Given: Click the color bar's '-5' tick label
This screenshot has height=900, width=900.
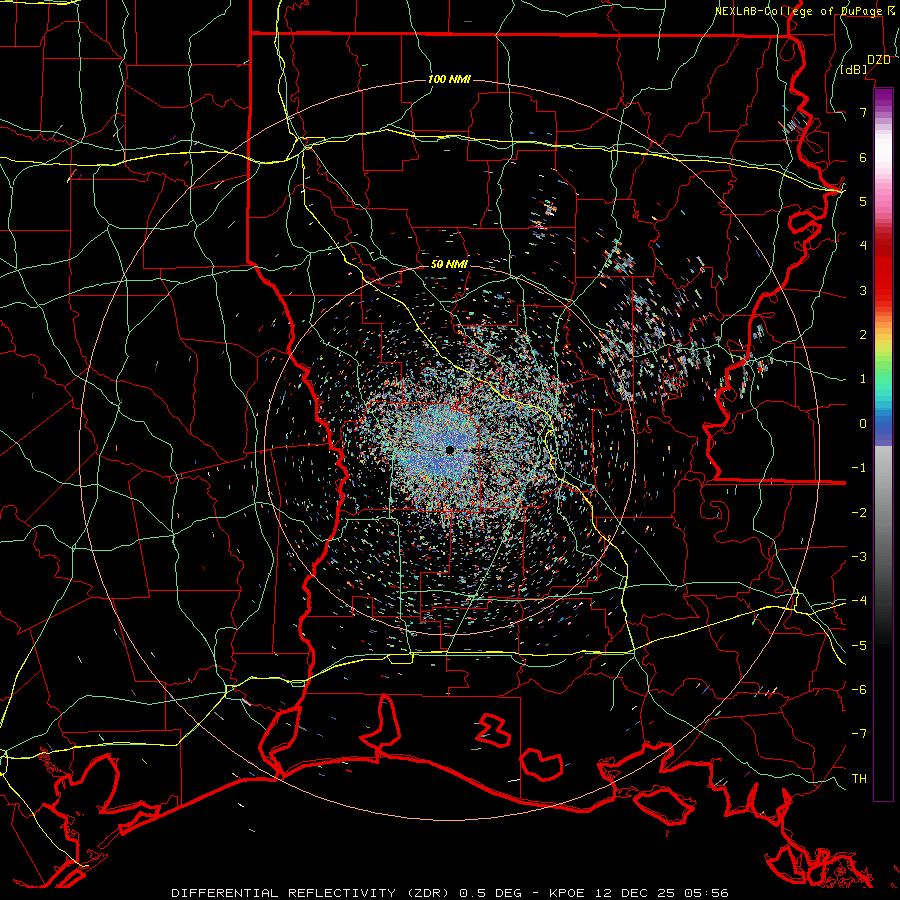Looking at the screenshot, I should click(859, 646).
